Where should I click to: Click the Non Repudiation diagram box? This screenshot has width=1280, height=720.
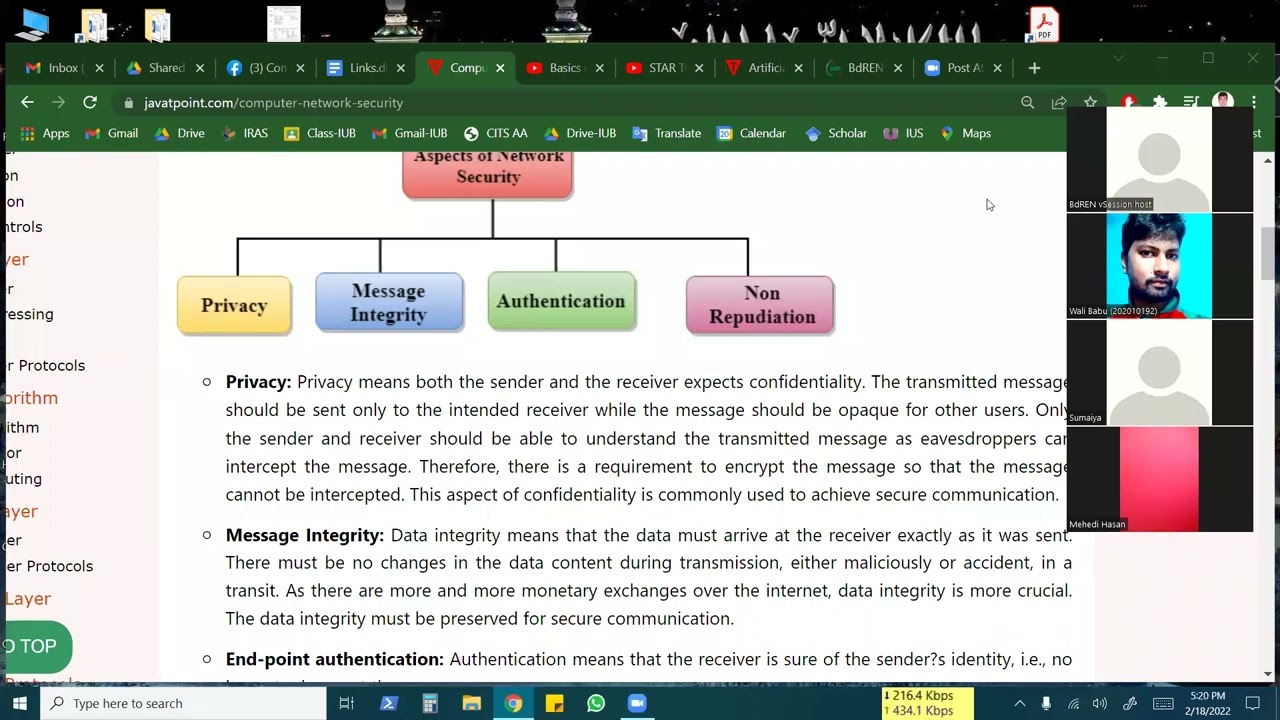[760, 305]
